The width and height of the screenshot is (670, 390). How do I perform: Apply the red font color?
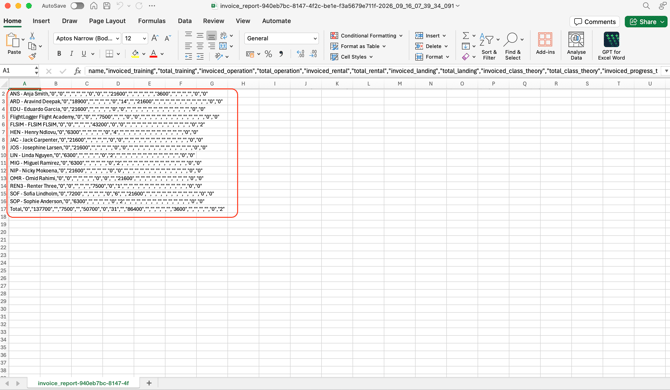click(x=153, y=54)
